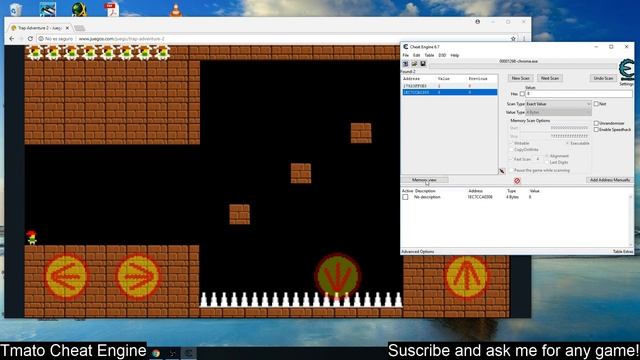Image resolution: width=640 pixels, height=360 pixels.
Task: Open Advanced Options at the bottom
Action: coord(418,252)
